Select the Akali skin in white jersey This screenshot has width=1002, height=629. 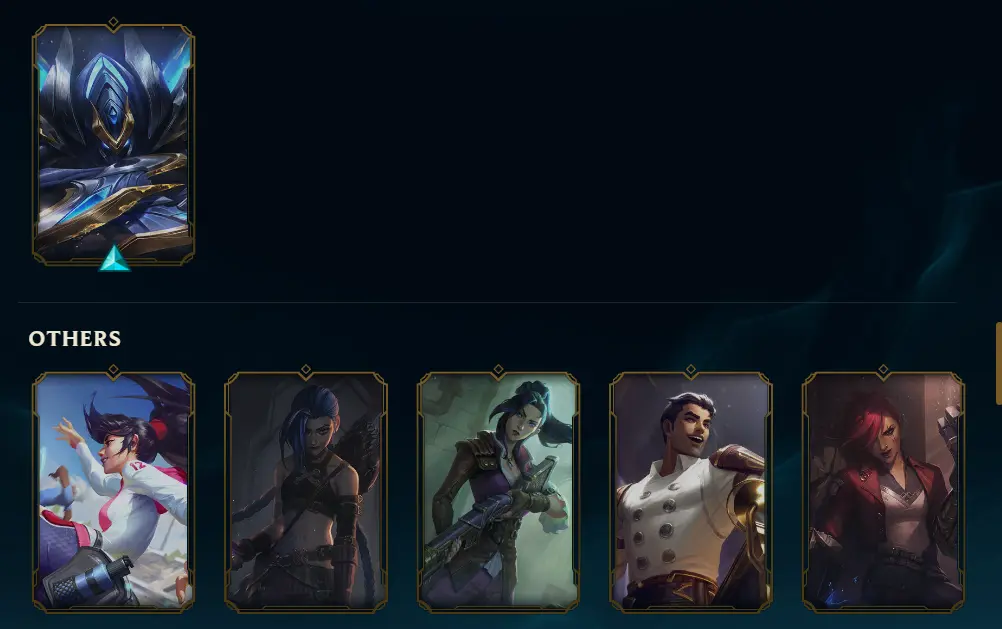click(x=113, y=492)
